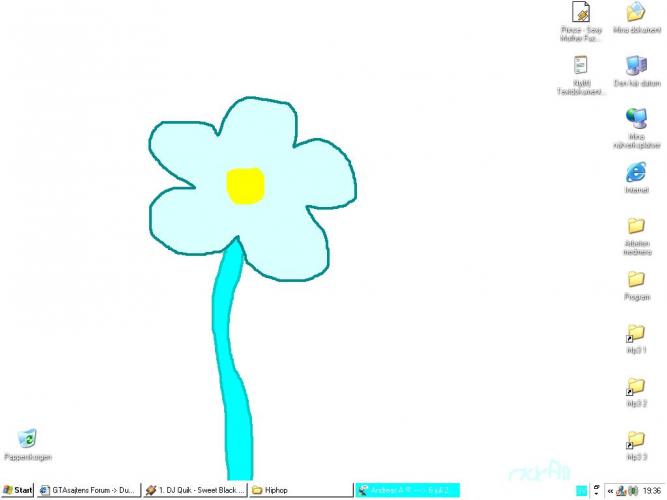Open the Program folder on desktop

(636, 280)
